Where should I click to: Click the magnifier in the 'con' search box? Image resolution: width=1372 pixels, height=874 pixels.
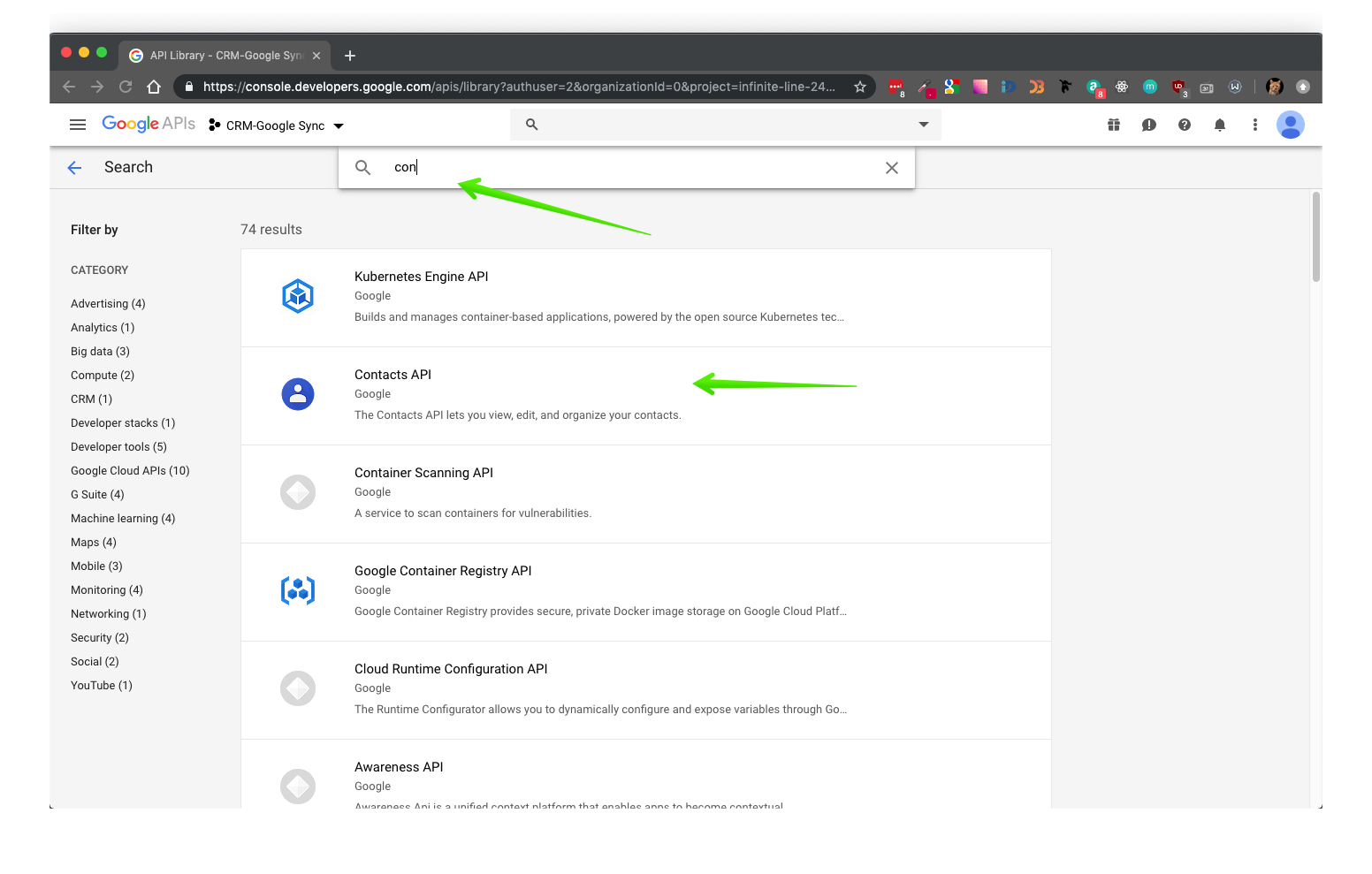coord(362,167)
